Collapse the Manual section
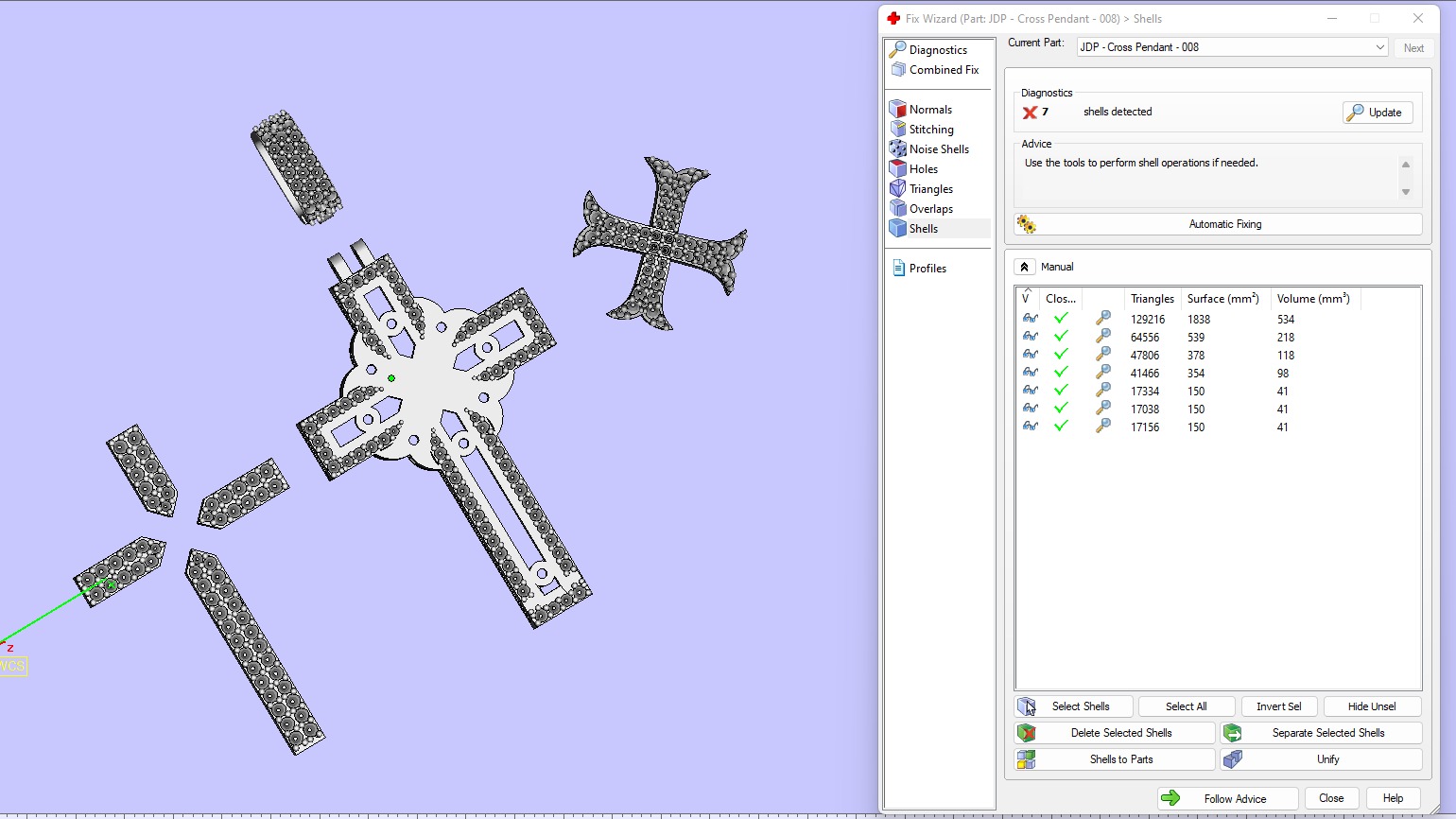This screenshot has width=1456, height=819. pos(1024,267)
